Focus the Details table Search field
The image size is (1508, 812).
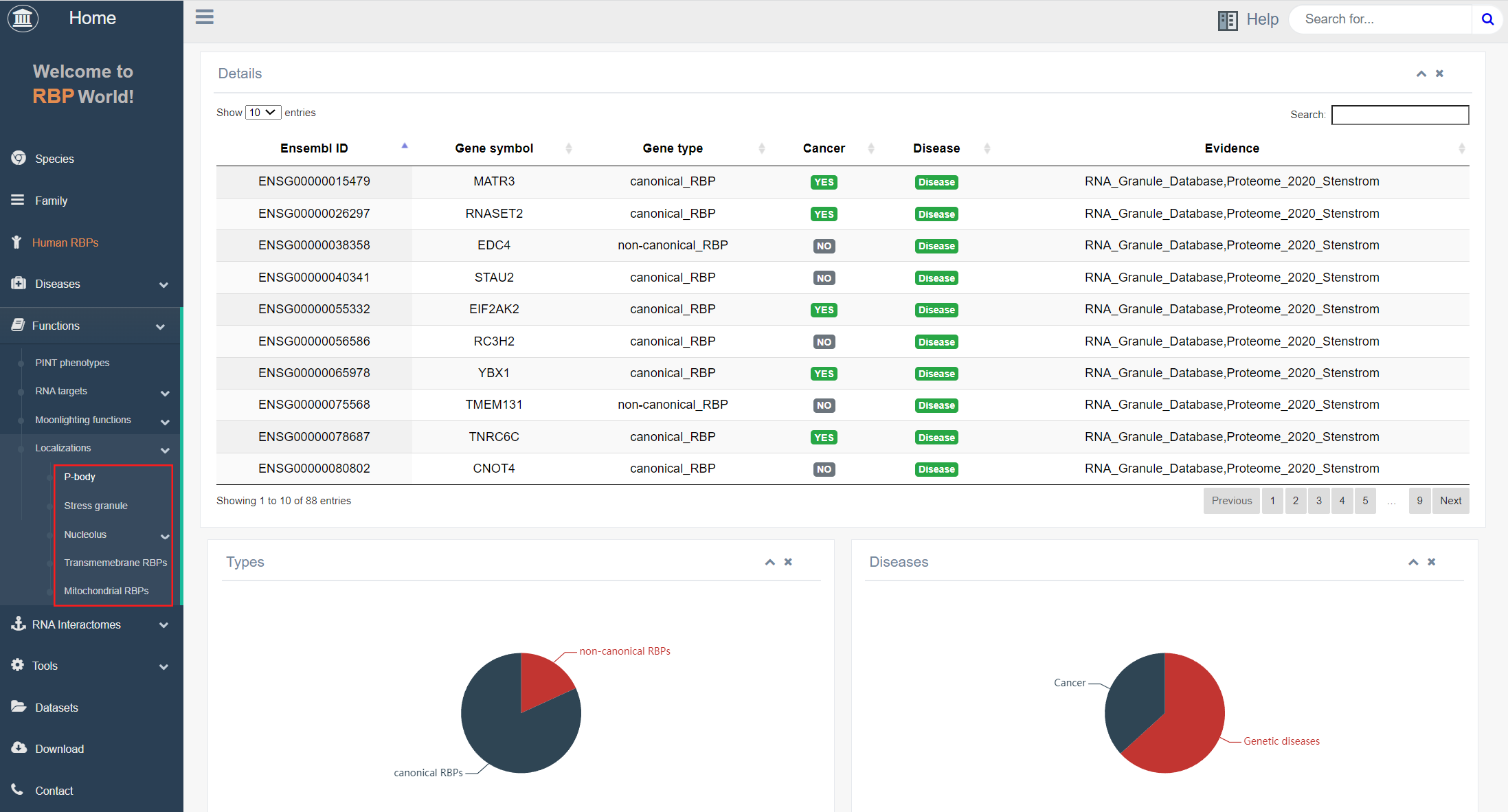coord(1399,115)
